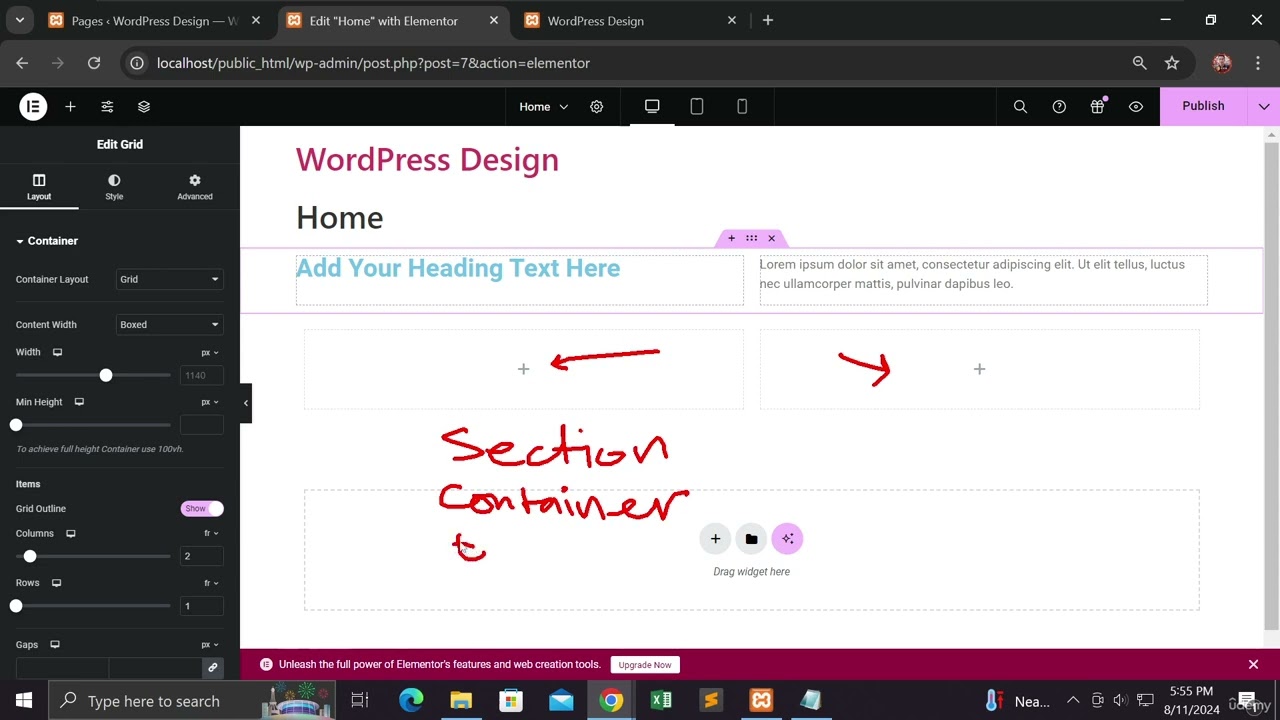Open page settings gear icon
The width and height of the screenshot is (1280, 720).
[596, 107]
